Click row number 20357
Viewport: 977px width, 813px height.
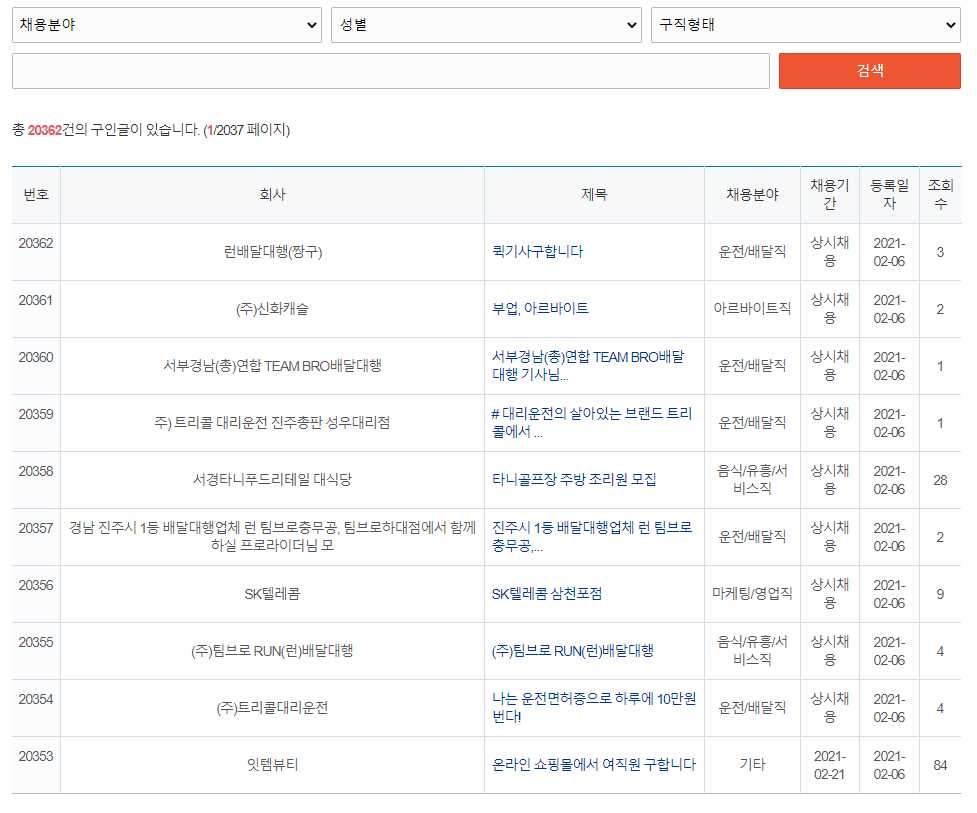(x=36, y=528)
